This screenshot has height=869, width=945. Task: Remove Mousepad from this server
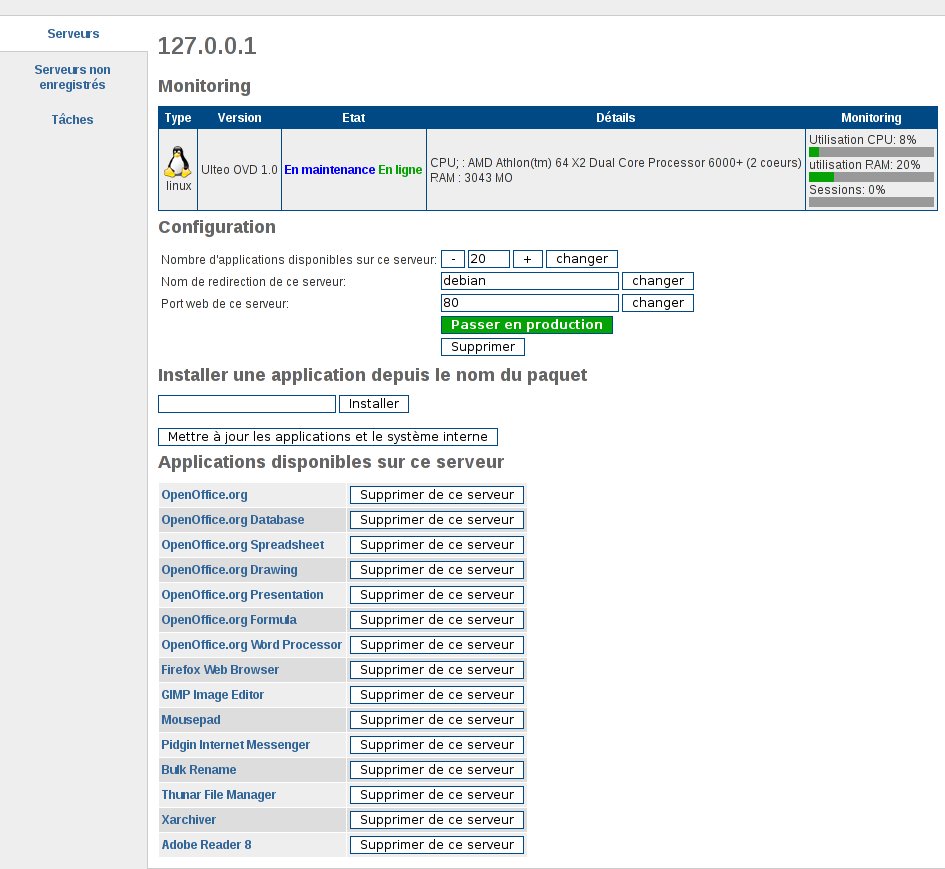(x=437, y=720)
